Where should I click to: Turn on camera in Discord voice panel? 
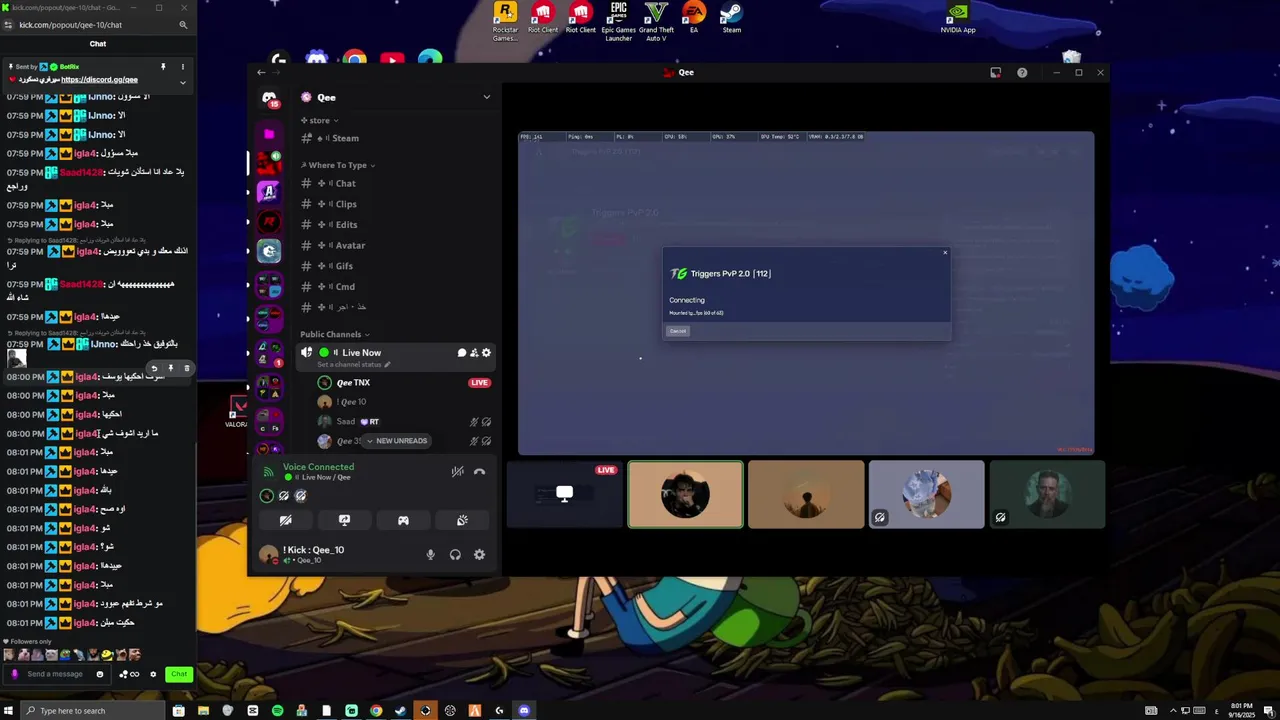[285, 520]
